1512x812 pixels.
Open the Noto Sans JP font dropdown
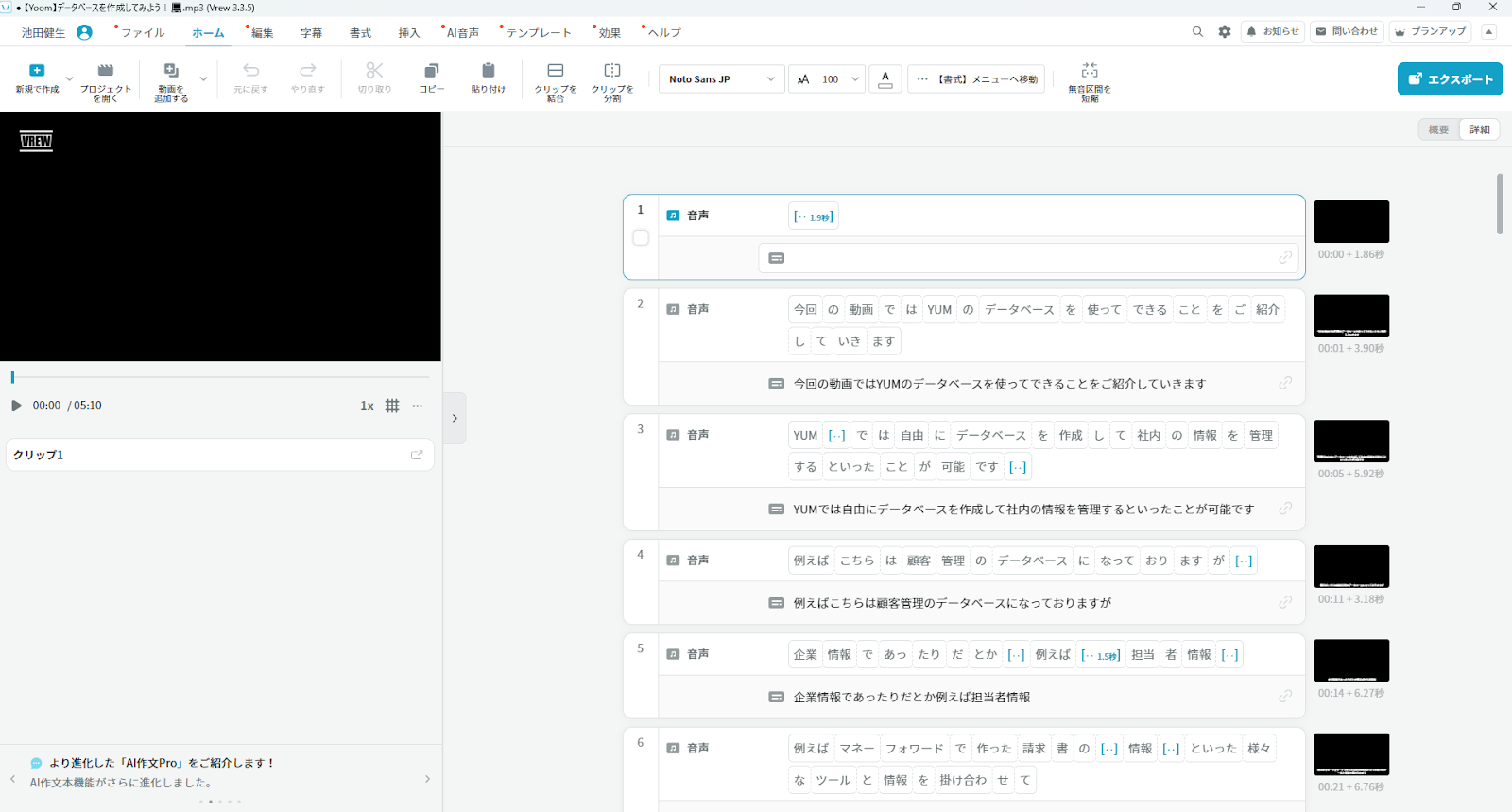click(721, 79)
